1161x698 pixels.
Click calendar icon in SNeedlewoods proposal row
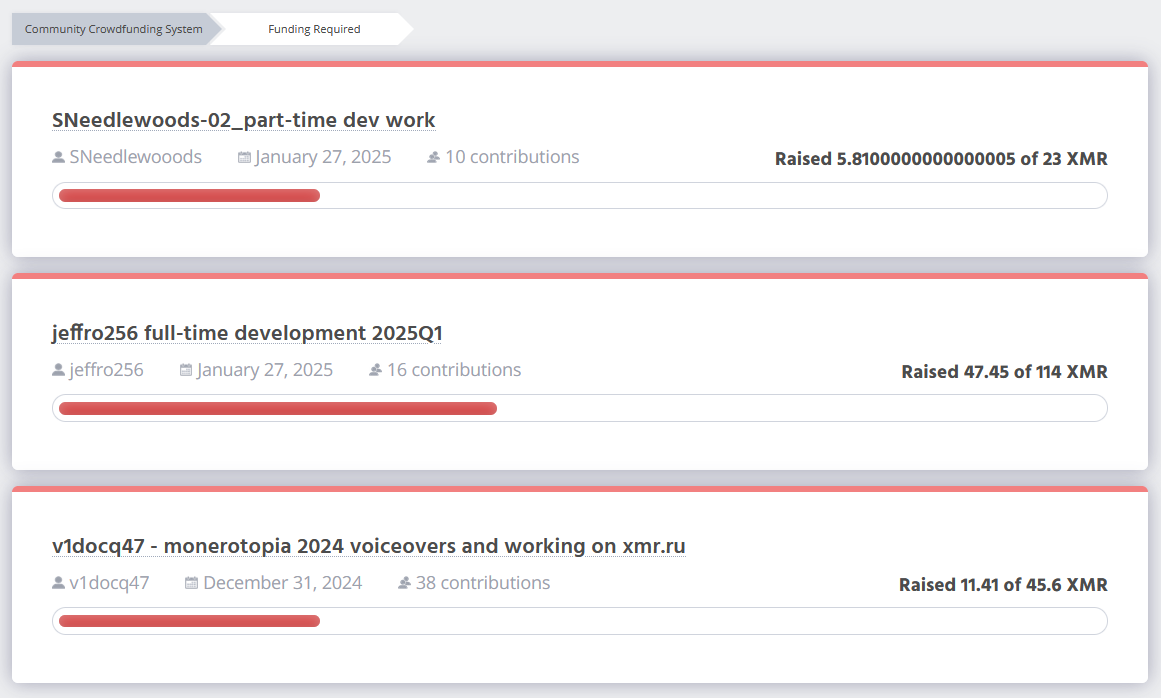[x=244, y=157]
